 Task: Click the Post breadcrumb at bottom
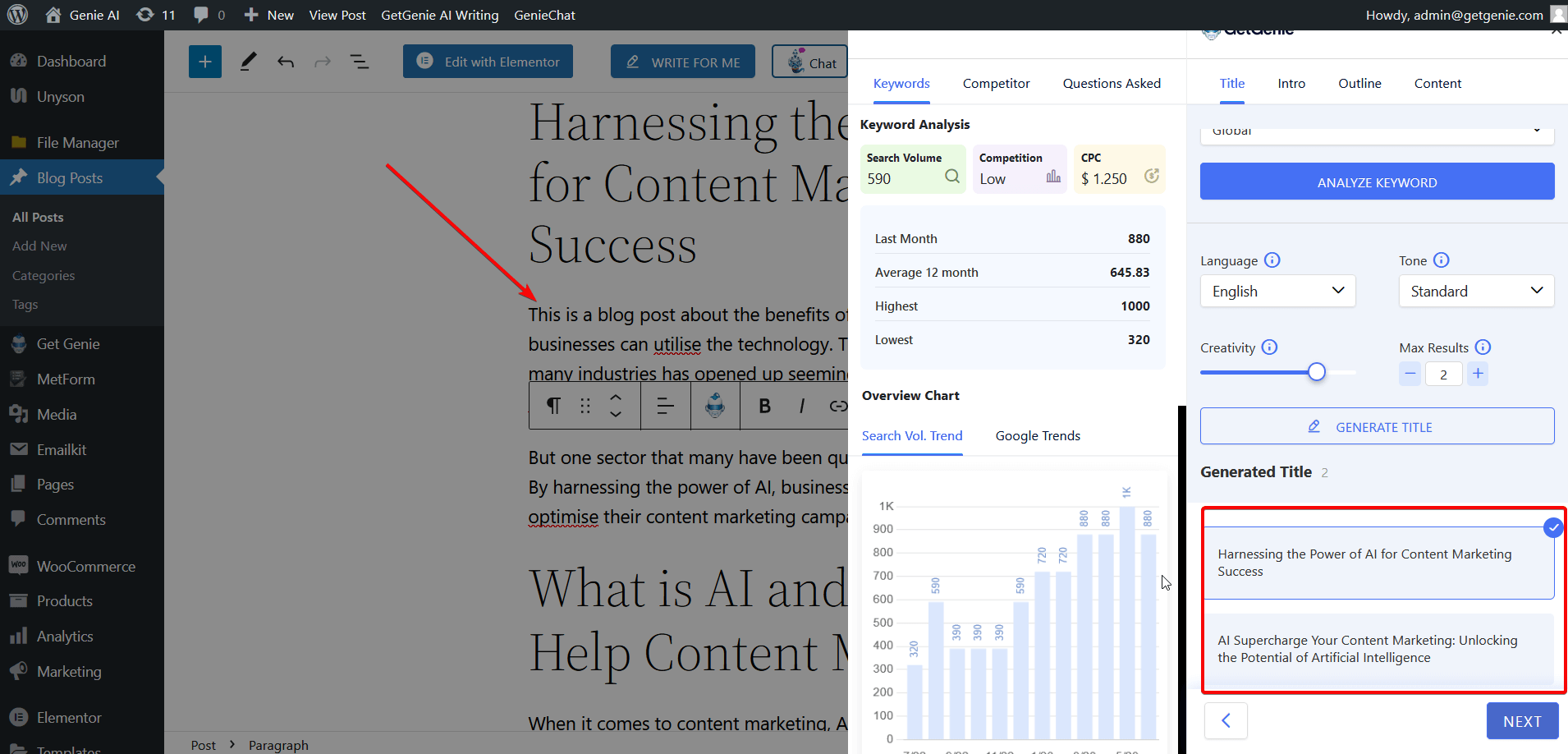coord(203,745)
